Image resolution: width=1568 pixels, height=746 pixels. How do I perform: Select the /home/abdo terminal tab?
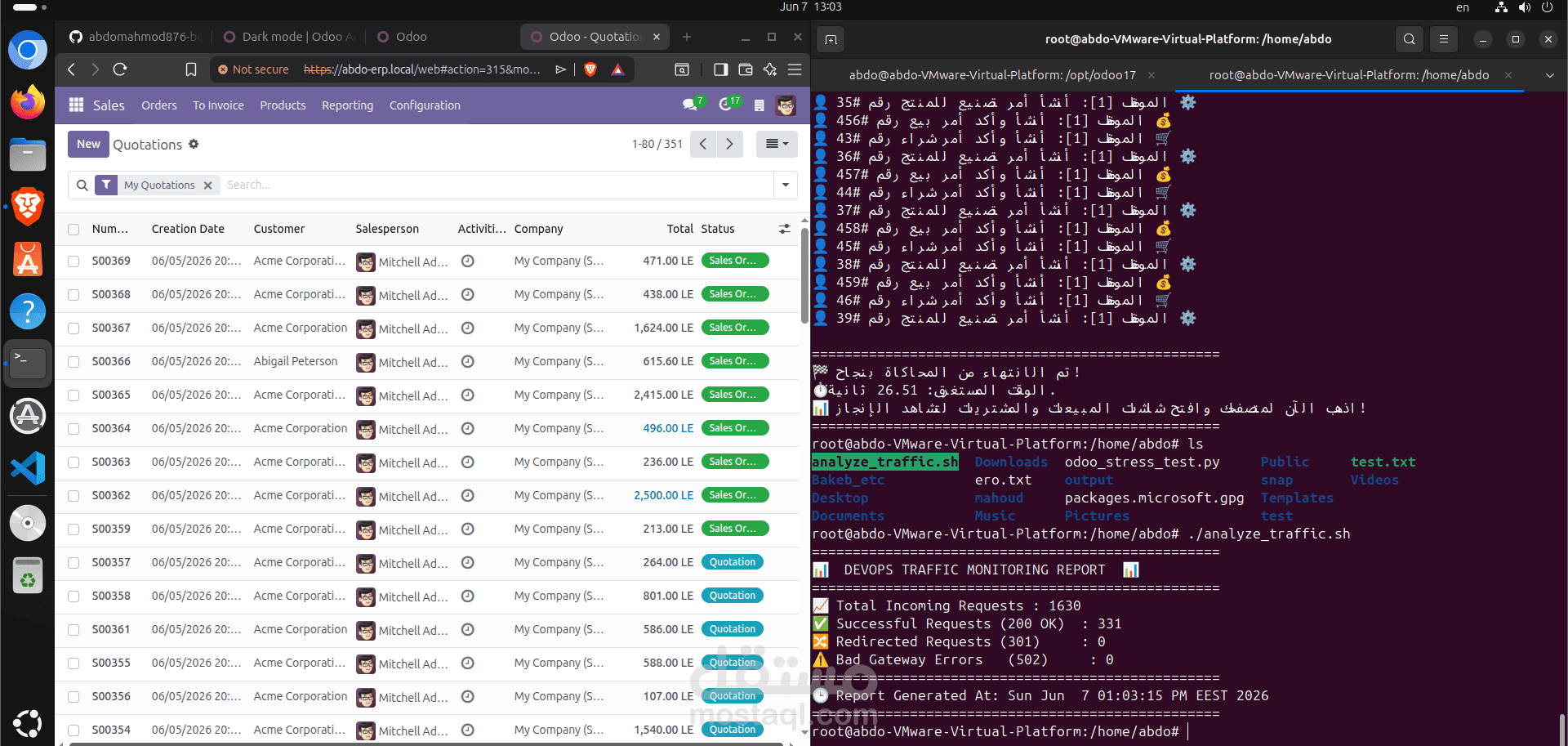point(1348,75)
